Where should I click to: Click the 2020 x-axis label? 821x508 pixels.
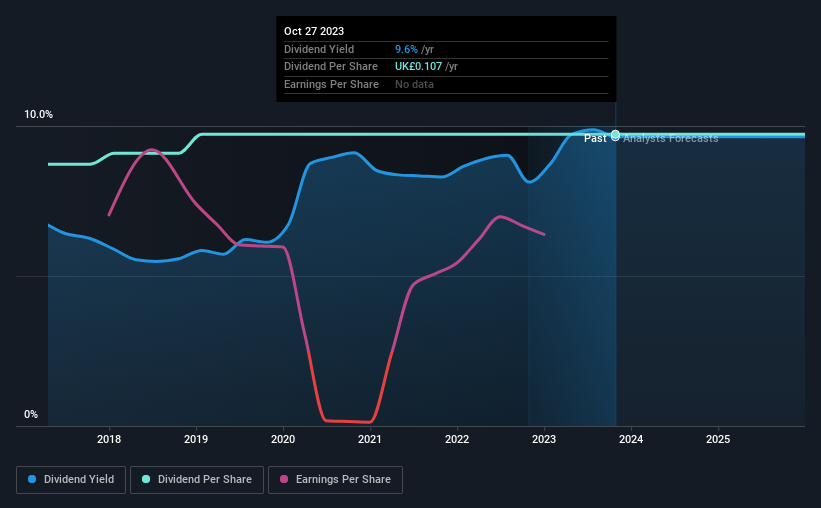(283, 439)
